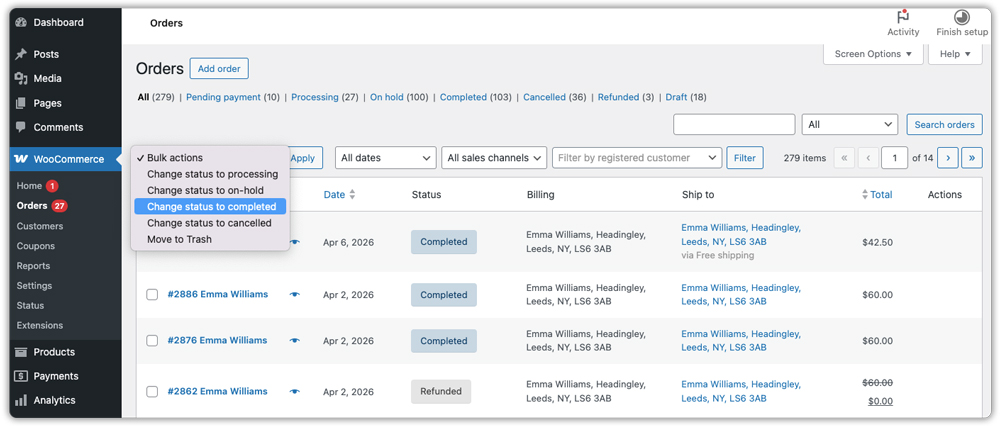The image size is (1000, 426).
Task: Filter by Completed orders link
Action: [x=464, y=98]
